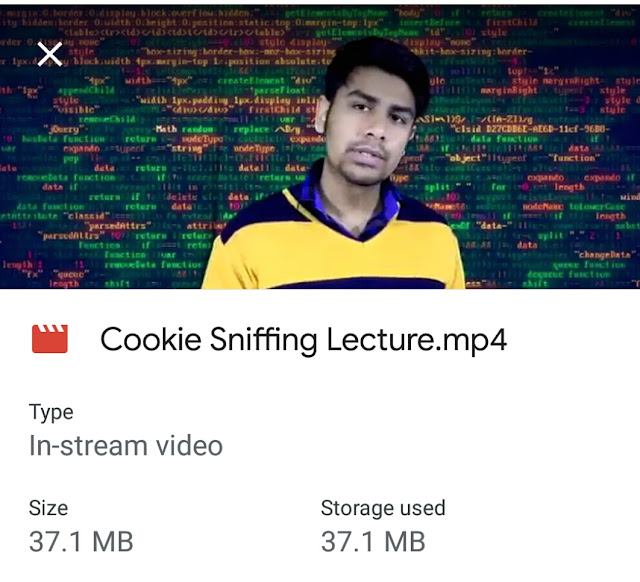The width and height of the screenshot is (640, 582).
Task: Click the red clapperboard video file icon
Action: click(50, 339)
